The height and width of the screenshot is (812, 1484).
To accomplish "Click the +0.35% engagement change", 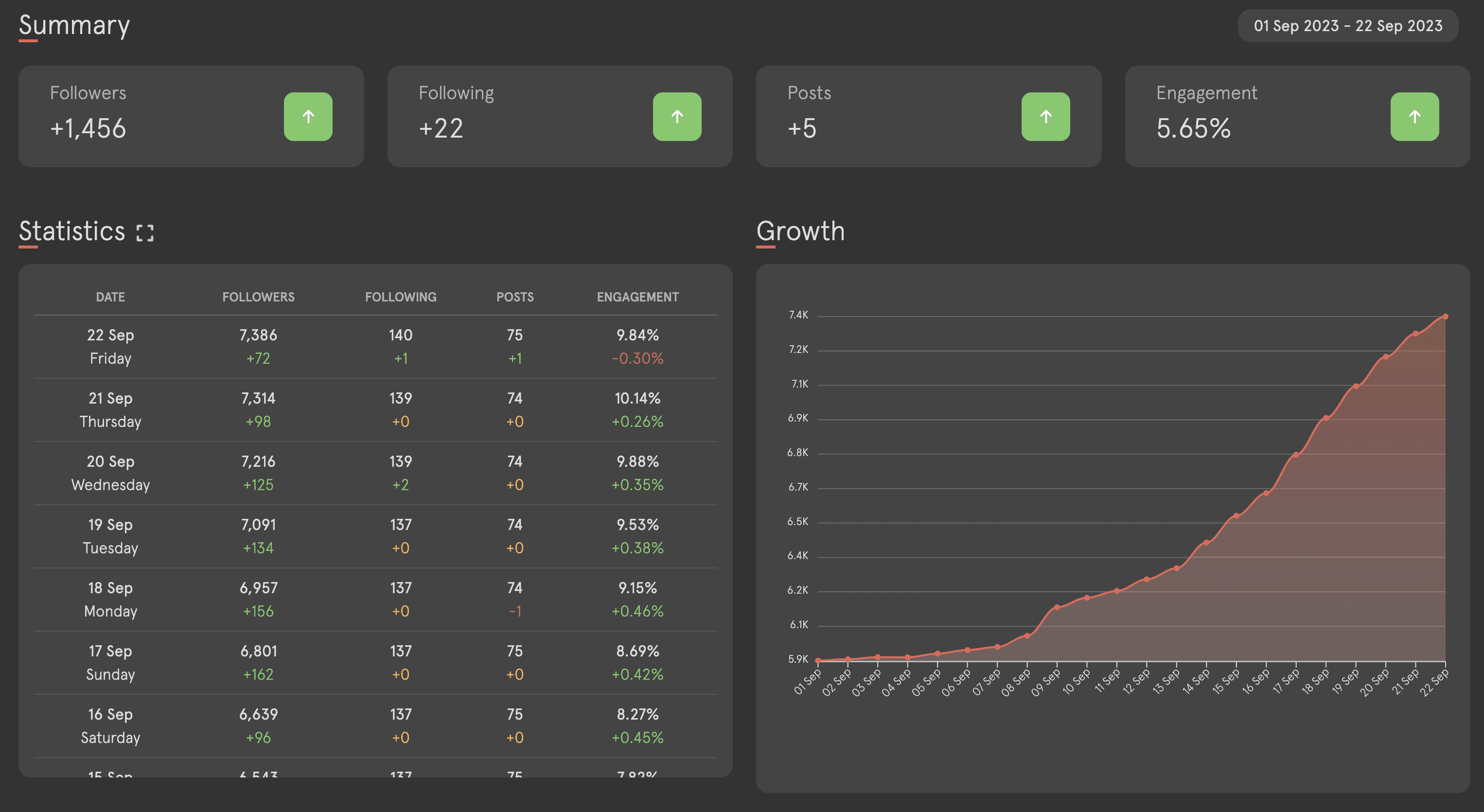I will 637,485.
